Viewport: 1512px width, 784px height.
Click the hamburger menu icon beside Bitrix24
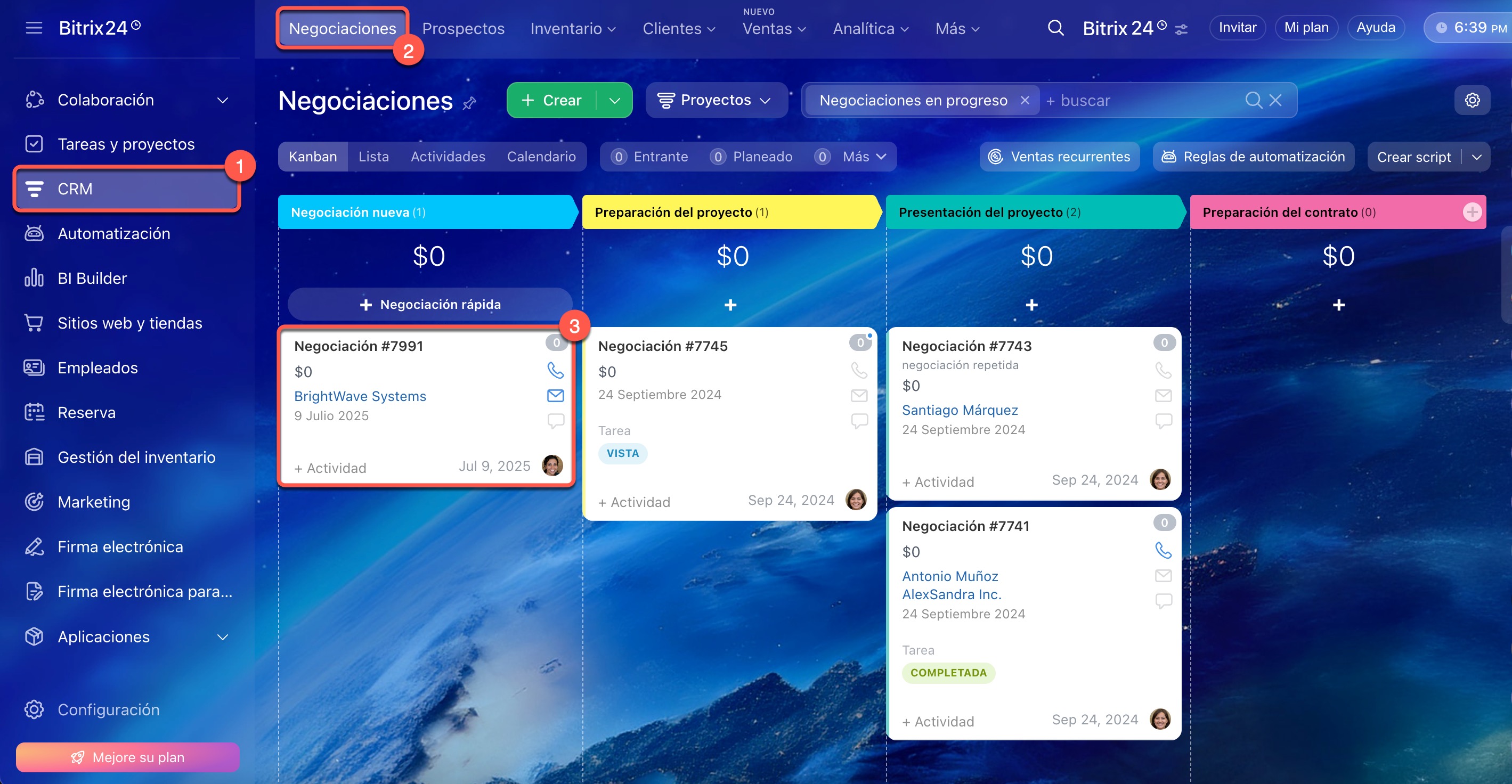coord(34,28)
